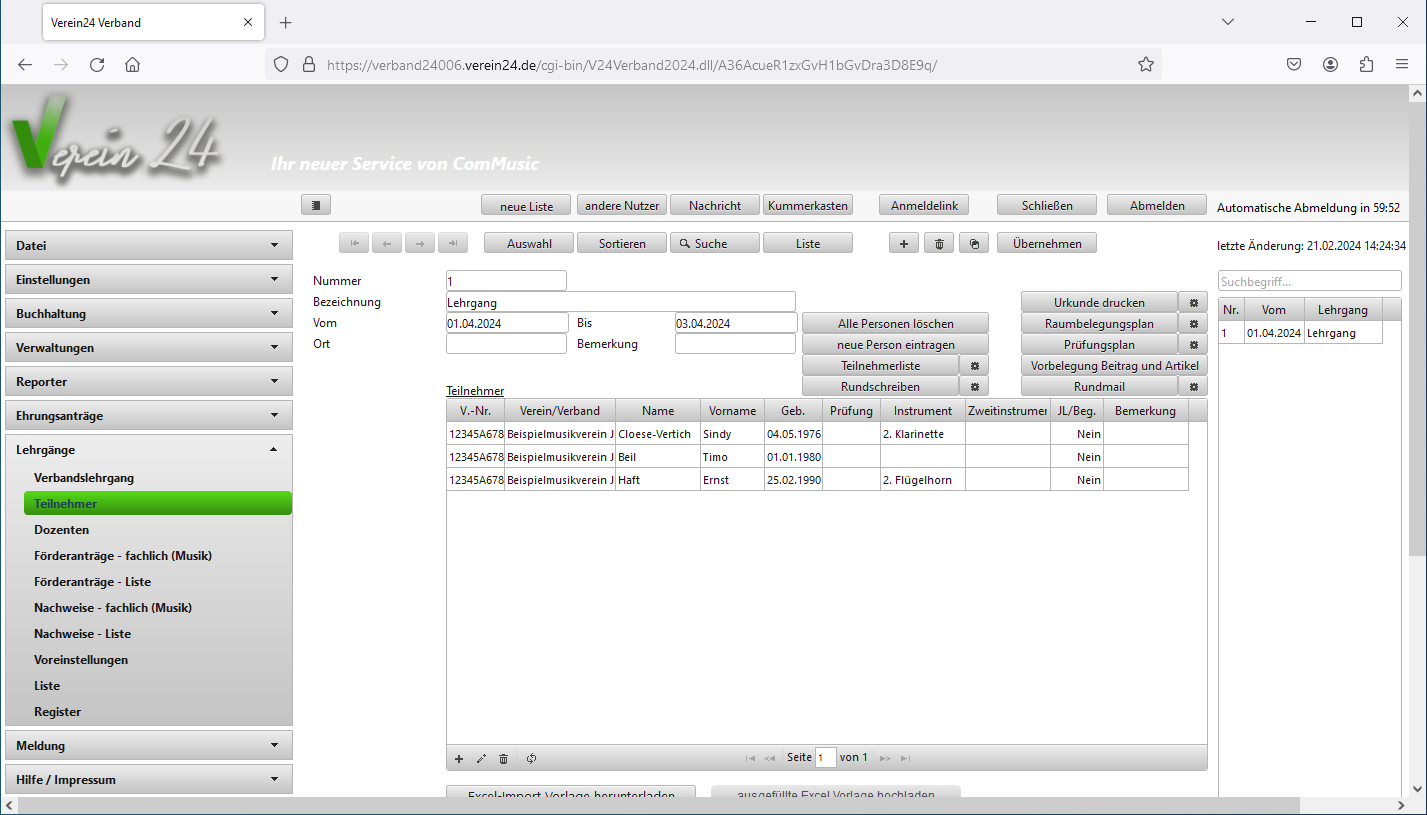Image resolution: width=1427 pixels, height=815 pixels.
Task: Open the Kummerkasten
Action: click(x=808, y=205)
